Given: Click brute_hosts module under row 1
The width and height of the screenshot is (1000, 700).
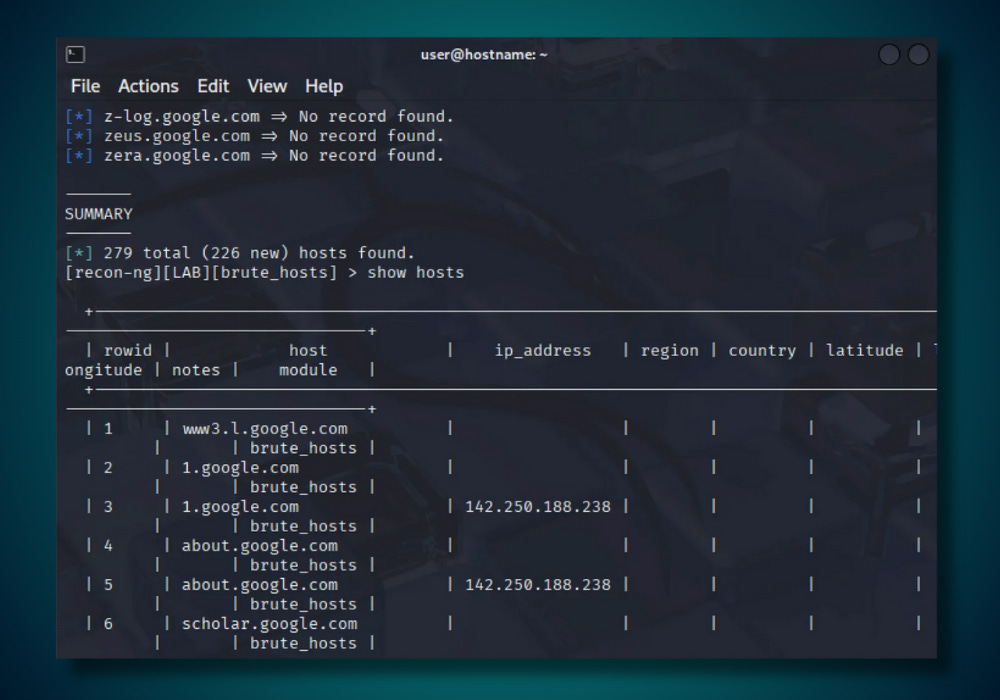Looking at the screenshot, I should tap(304, 449).
